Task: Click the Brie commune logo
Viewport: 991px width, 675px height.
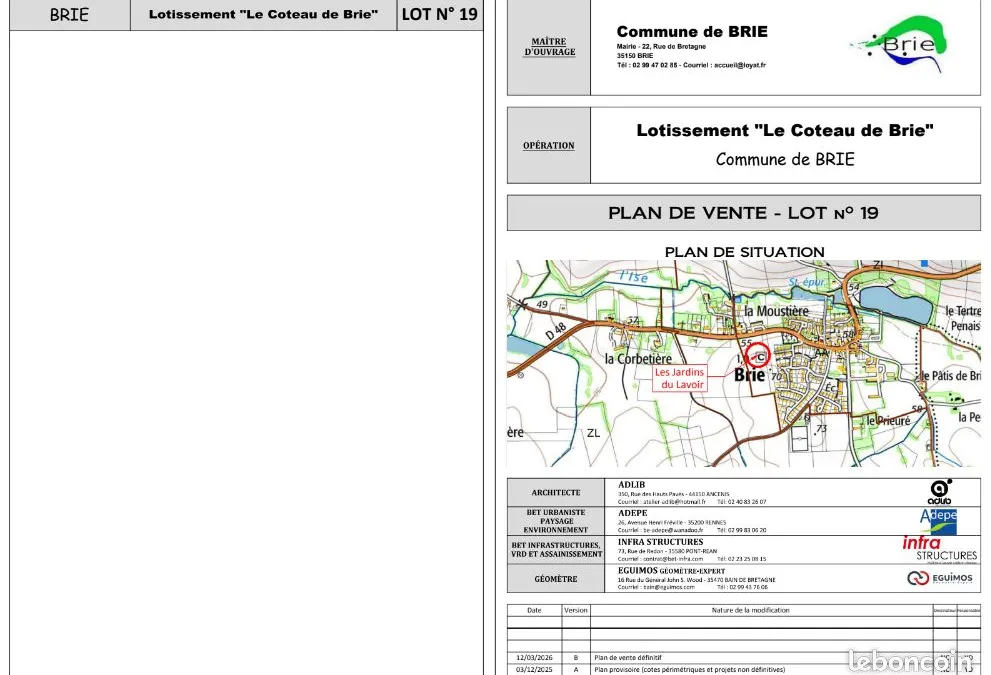Action: [901, 44]
